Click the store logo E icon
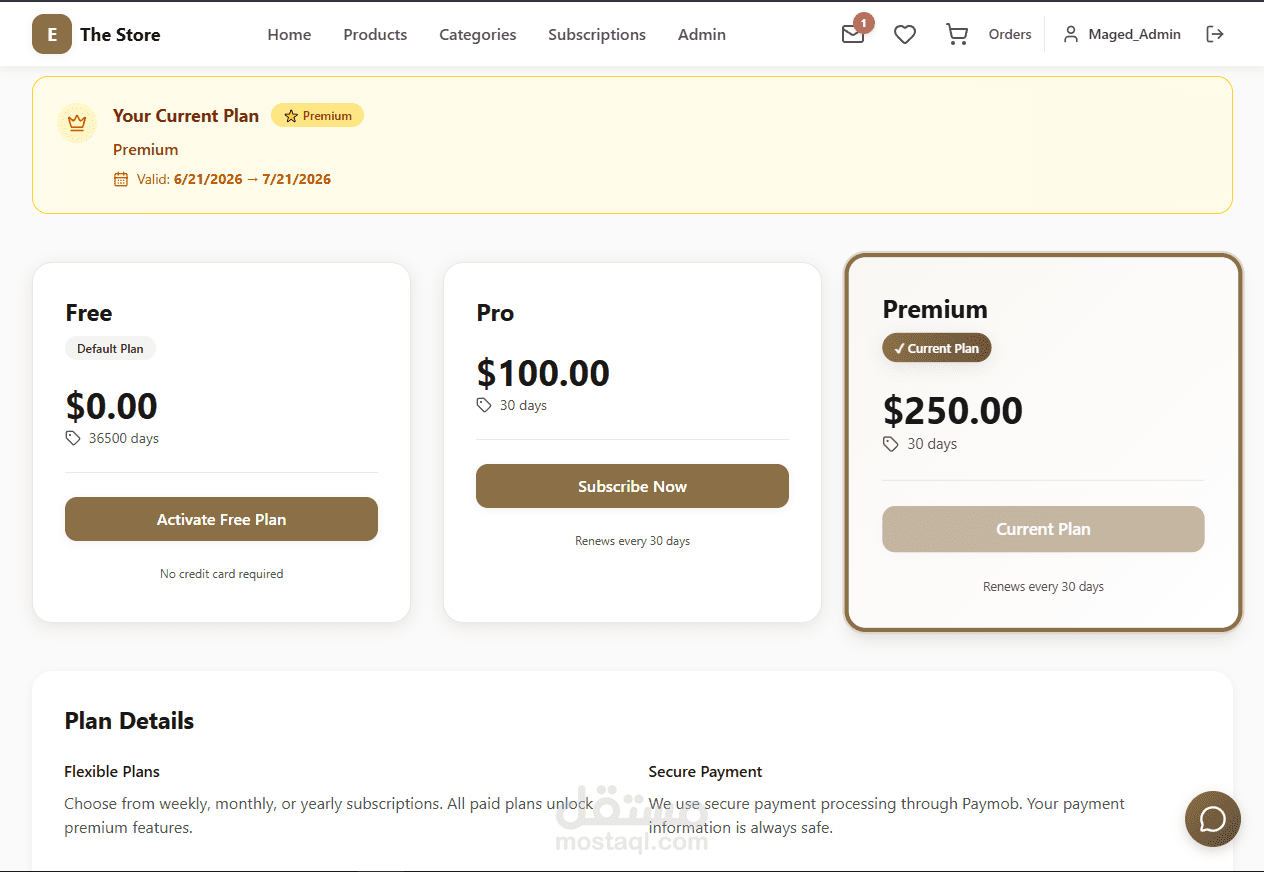Screen dimensions: 1264x872 coord(52,34)
